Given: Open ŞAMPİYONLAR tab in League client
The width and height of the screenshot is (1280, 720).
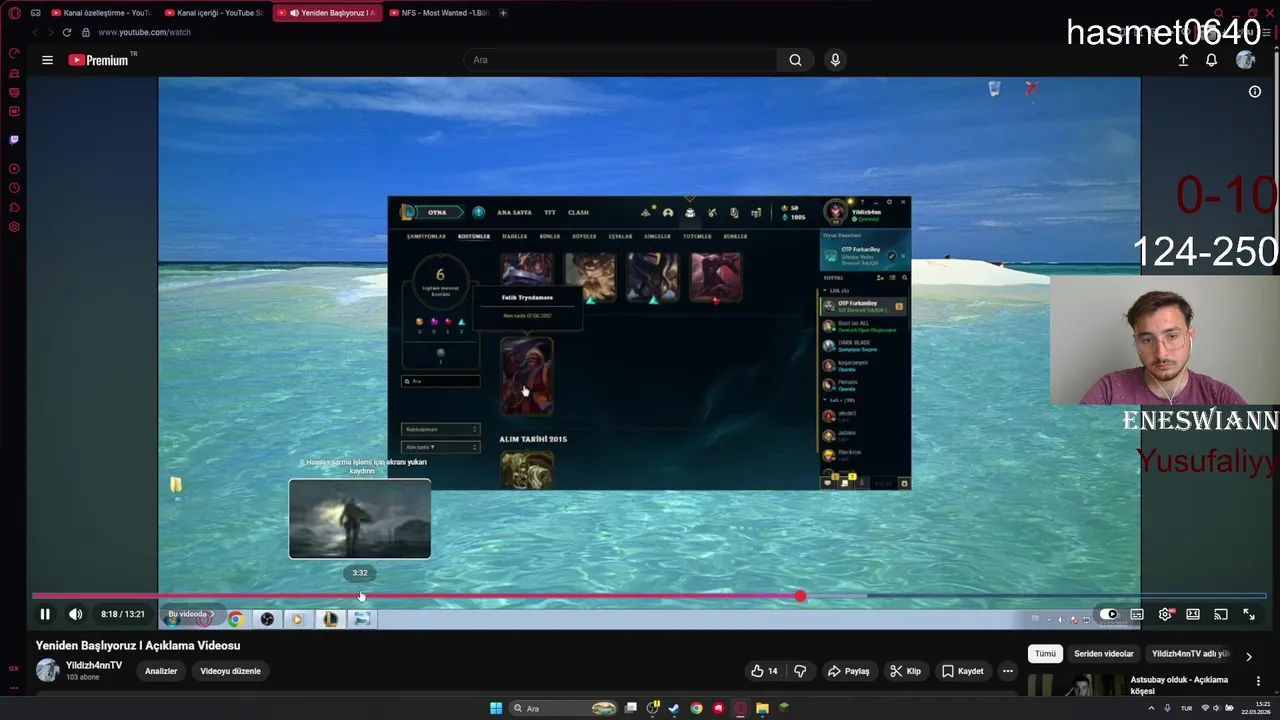Looking at the screenshot, I should pyautogui.click(x=426, y=236).
